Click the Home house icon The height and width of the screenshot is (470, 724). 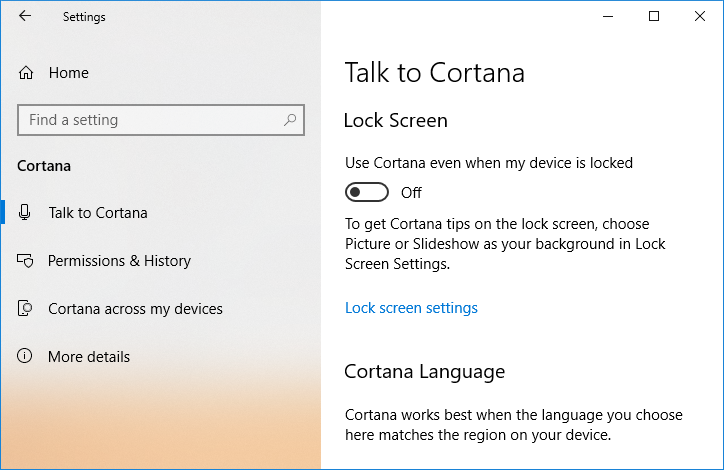coord(27,73)
